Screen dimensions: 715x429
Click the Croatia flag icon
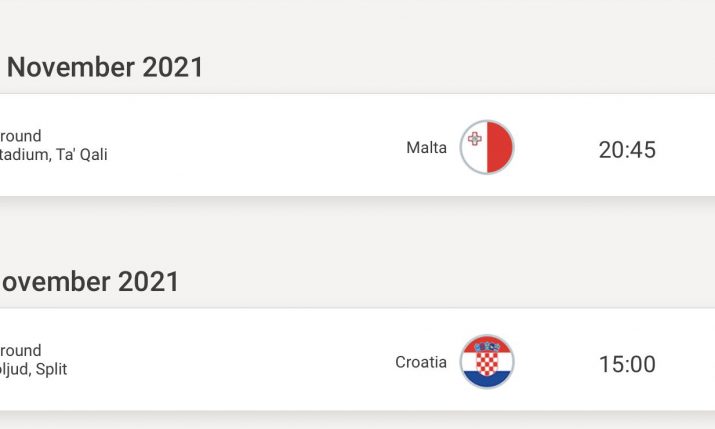pos(486,362)
